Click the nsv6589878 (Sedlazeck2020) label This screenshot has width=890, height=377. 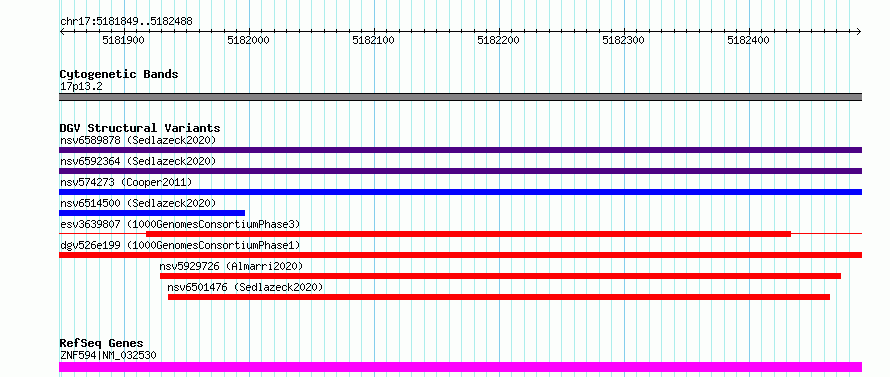pos(138,140)
